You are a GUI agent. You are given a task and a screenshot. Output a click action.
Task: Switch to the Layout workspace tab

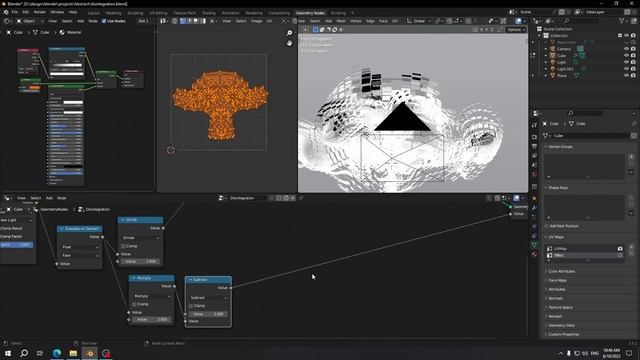(93, 13)
